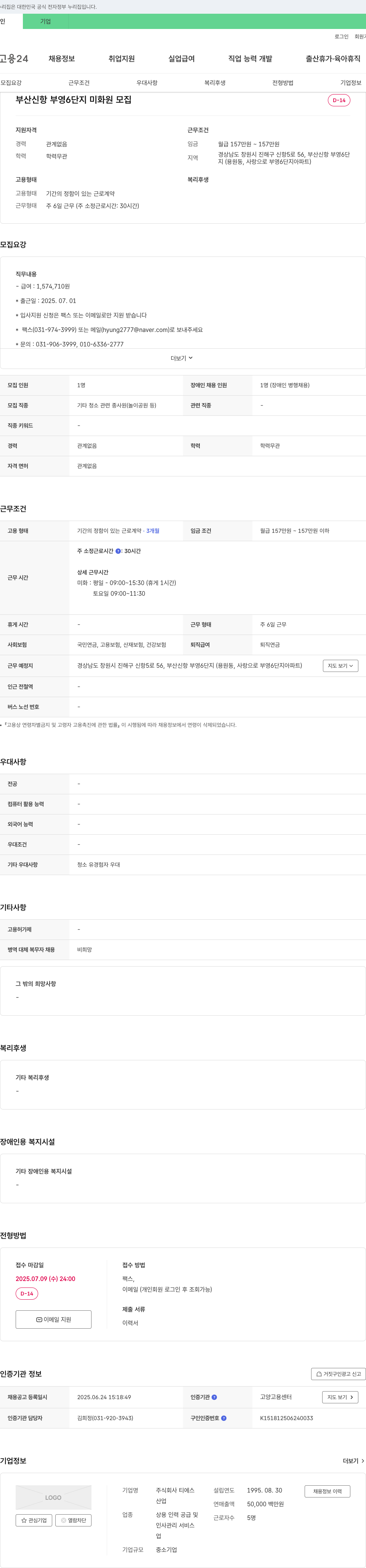Open the 직업 능력 개발 menu
This screenshot has width=366, height=1568.
coord(250,58)
